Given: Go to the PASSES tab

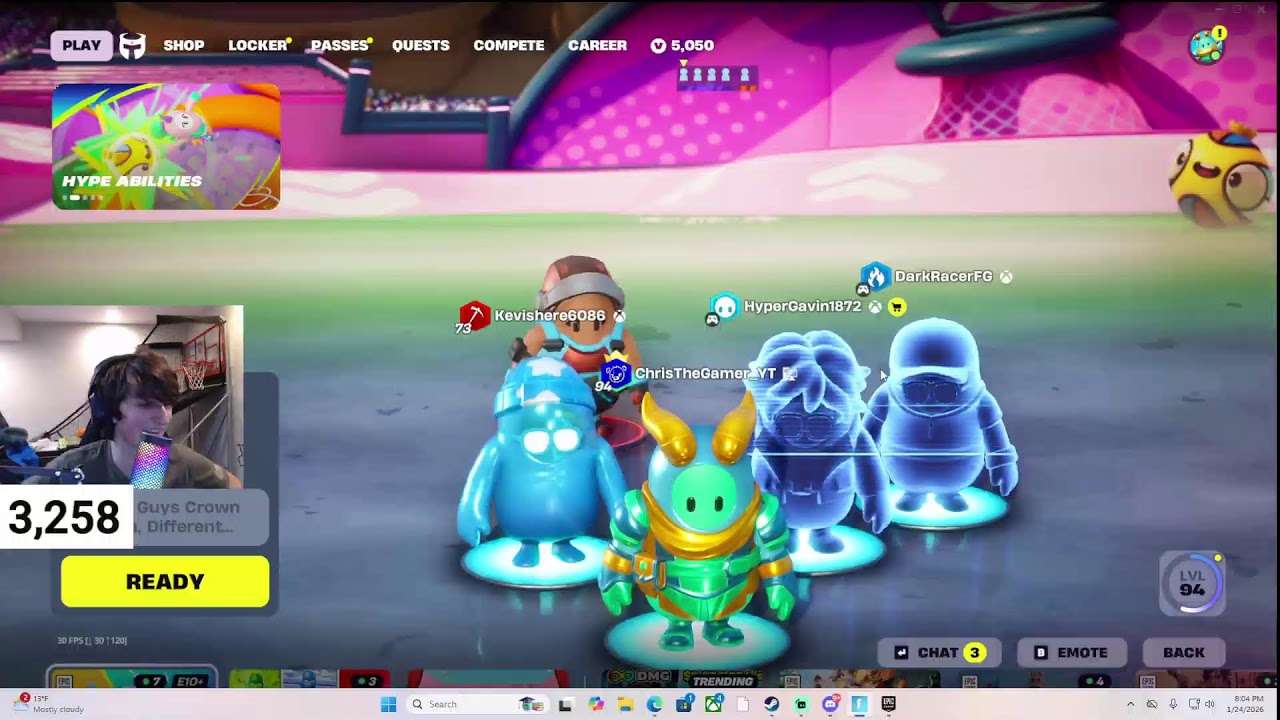Looking at the screenshot, I should tap(340, 45).
